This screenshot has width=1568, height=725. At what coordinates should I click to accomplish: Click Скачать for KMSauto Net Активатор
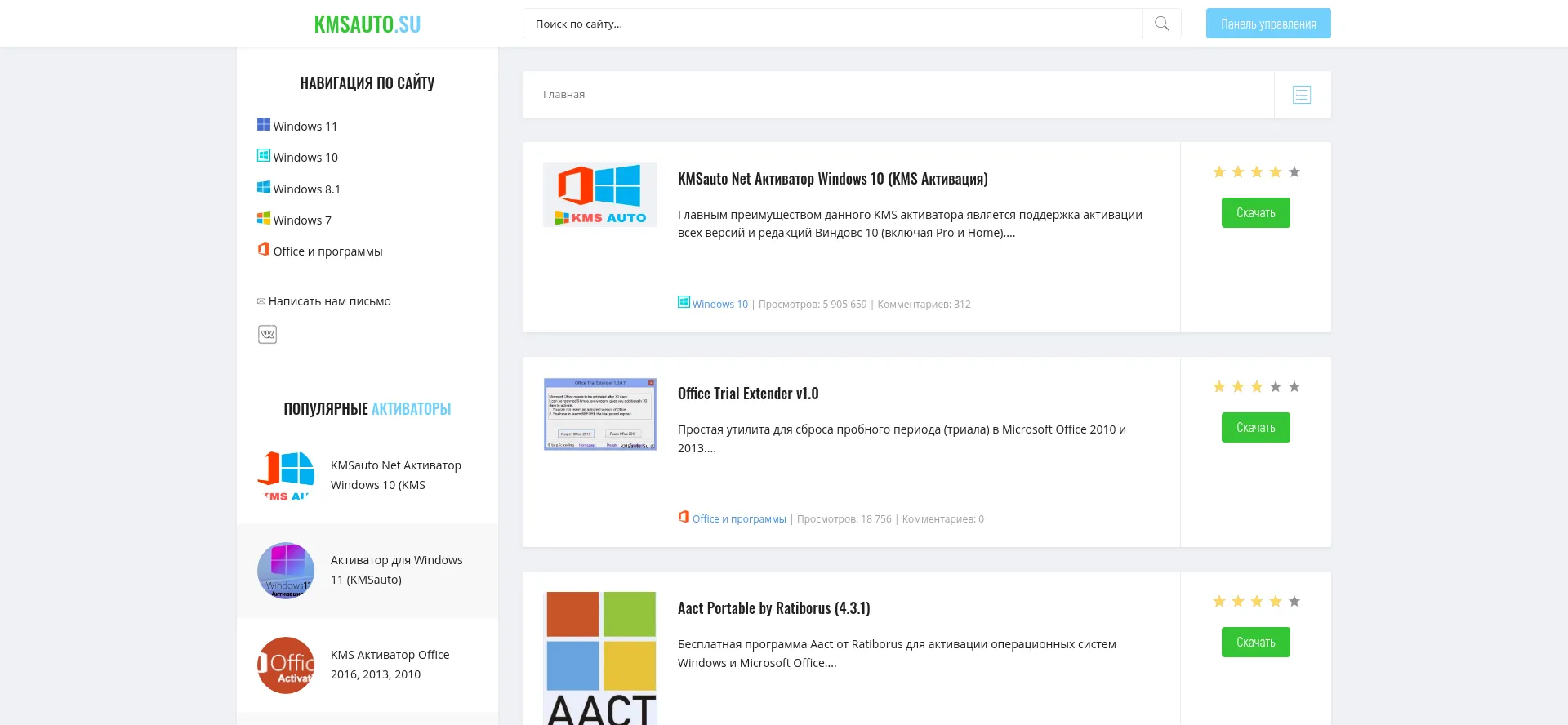pos(1256,213)
